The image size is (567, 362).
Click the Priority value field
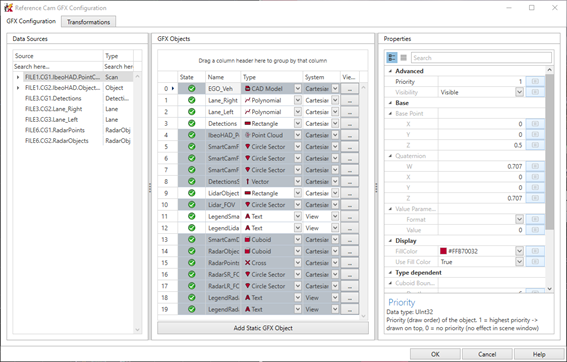(481, 82)
